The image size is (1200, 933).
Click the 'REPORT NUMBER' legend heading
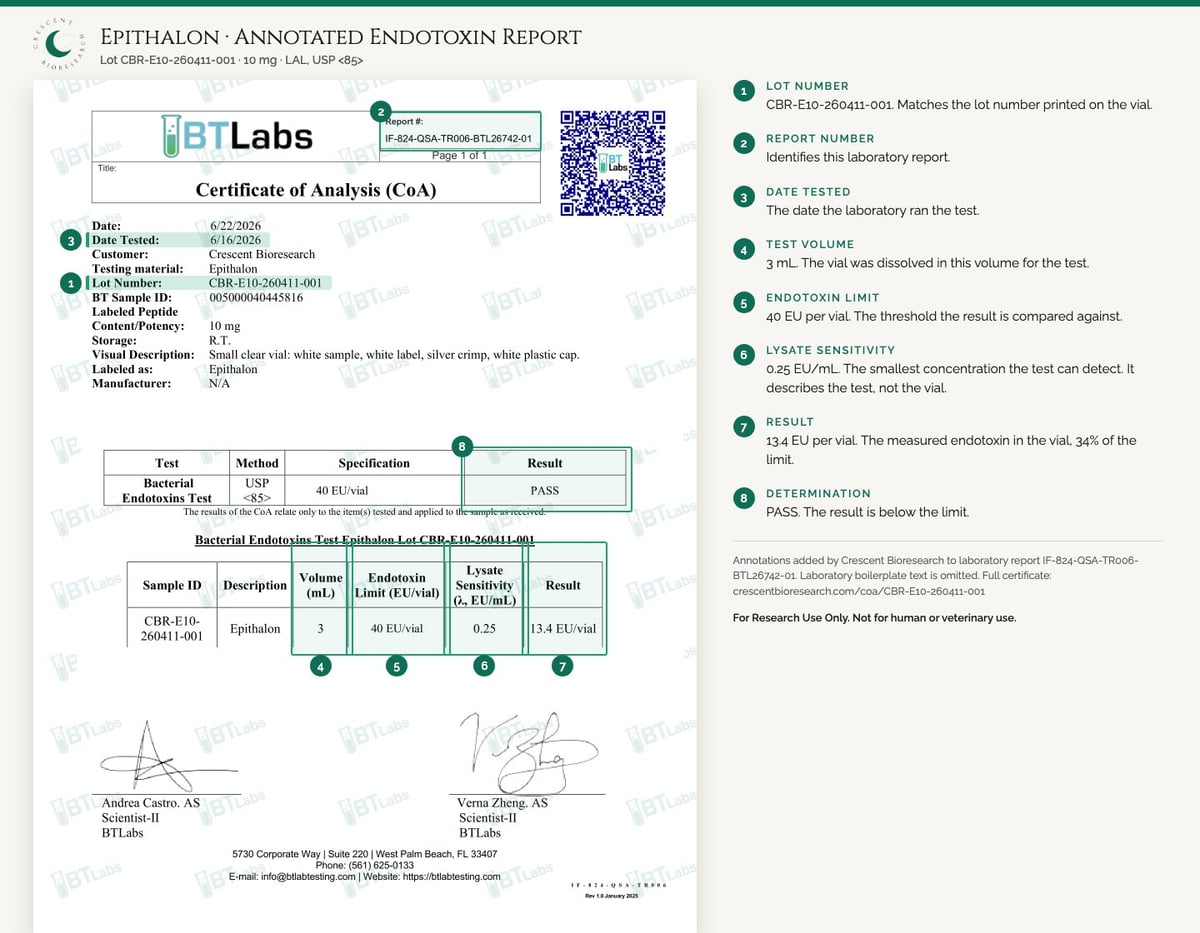click(x=820, y=138)
